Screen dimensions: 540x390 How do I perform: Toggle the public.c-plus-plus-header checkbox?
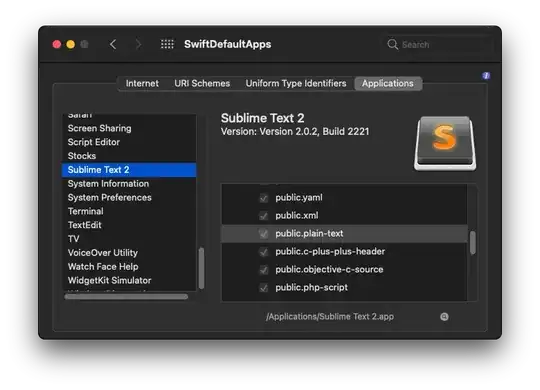pyautogui.click(x=263, y=252)
